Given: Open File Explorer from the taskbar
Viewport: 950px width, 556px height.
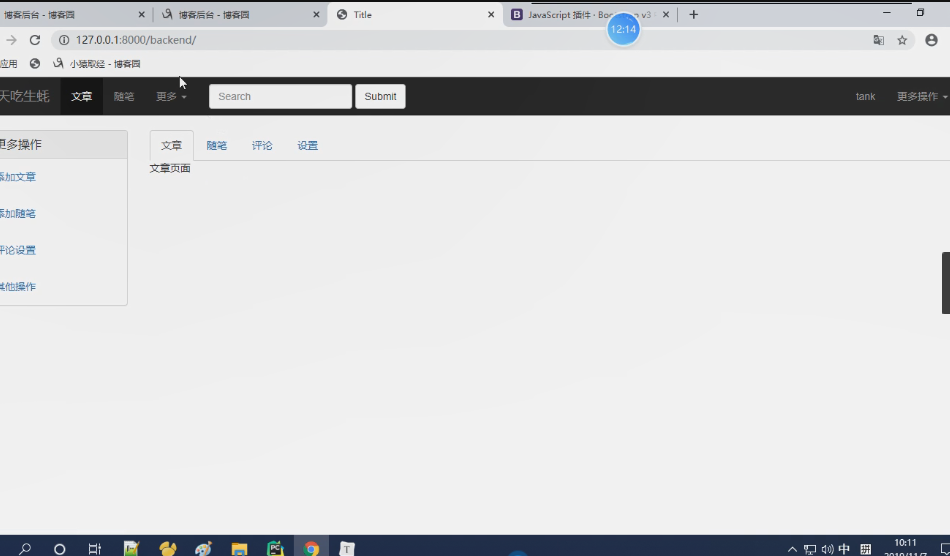Looking at the screenshot, I should [x=239, y=549].
